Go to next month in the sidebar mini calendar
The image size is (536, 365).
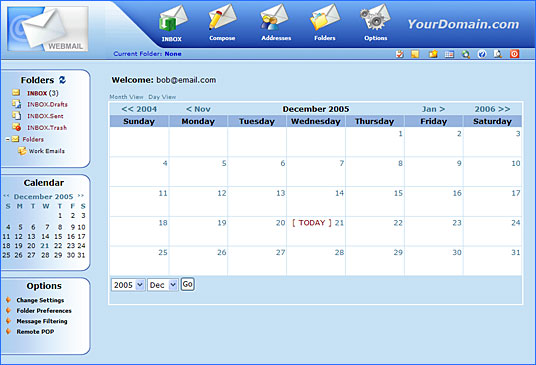pos(80,196)
